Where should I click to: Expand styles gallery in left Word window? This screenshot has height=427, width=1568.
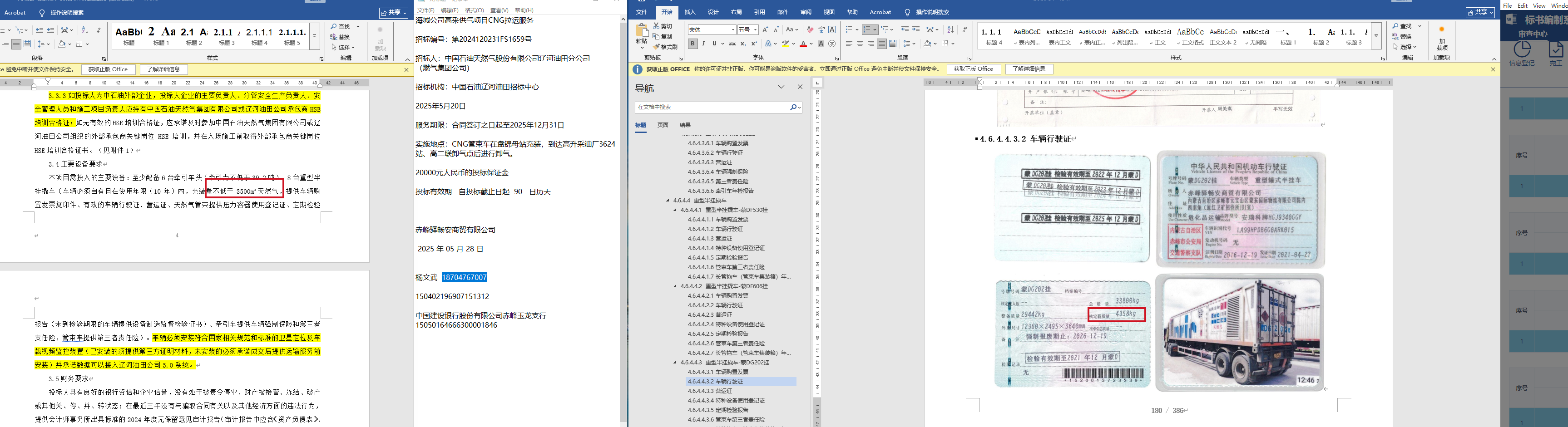[315, 35]
